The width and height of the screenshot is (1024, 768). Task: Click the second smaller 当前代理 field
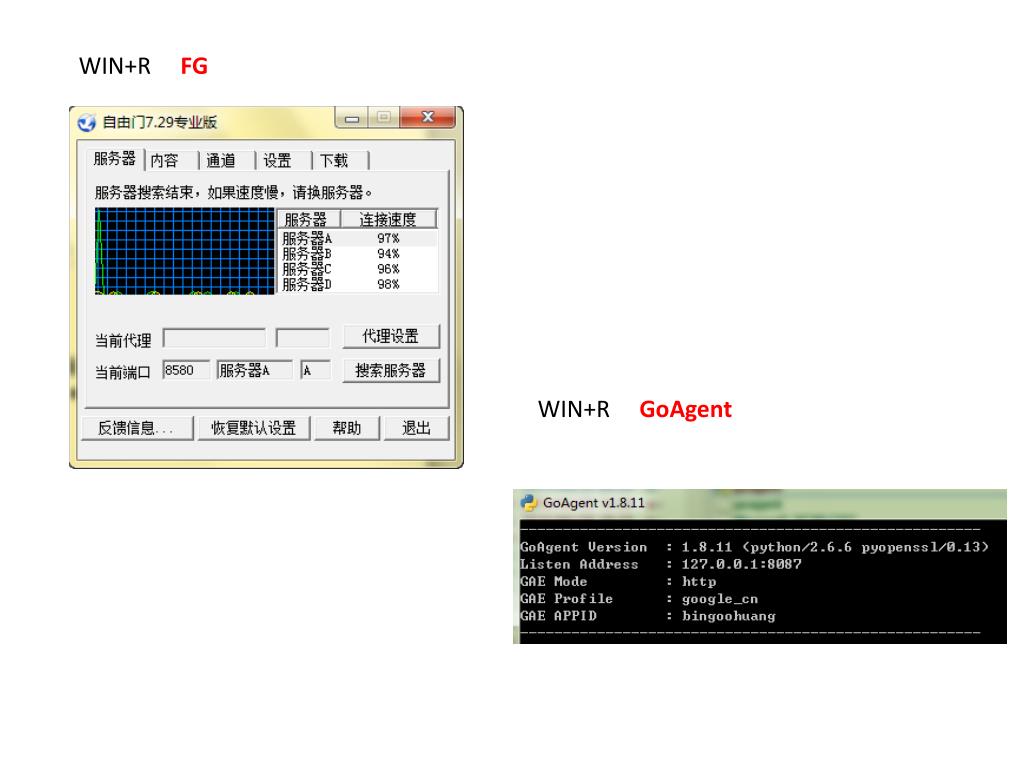303,338
